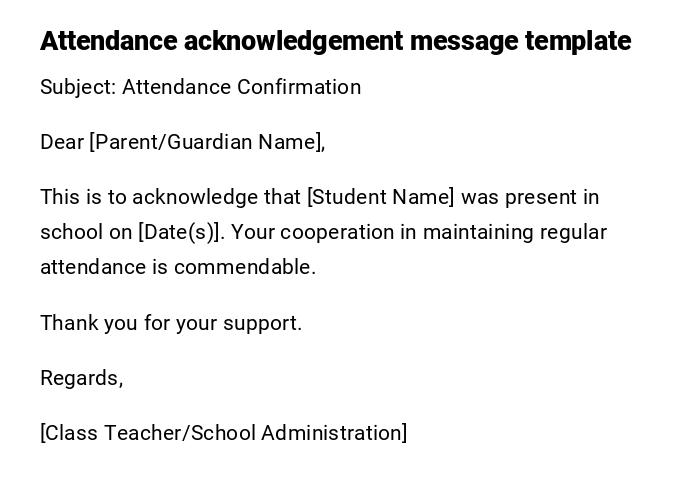Click the [Class Teacher/School Administration] placeholder
The height and width of the screenshot is (495, 700).
pyautogui.click(x=223, y=433)
